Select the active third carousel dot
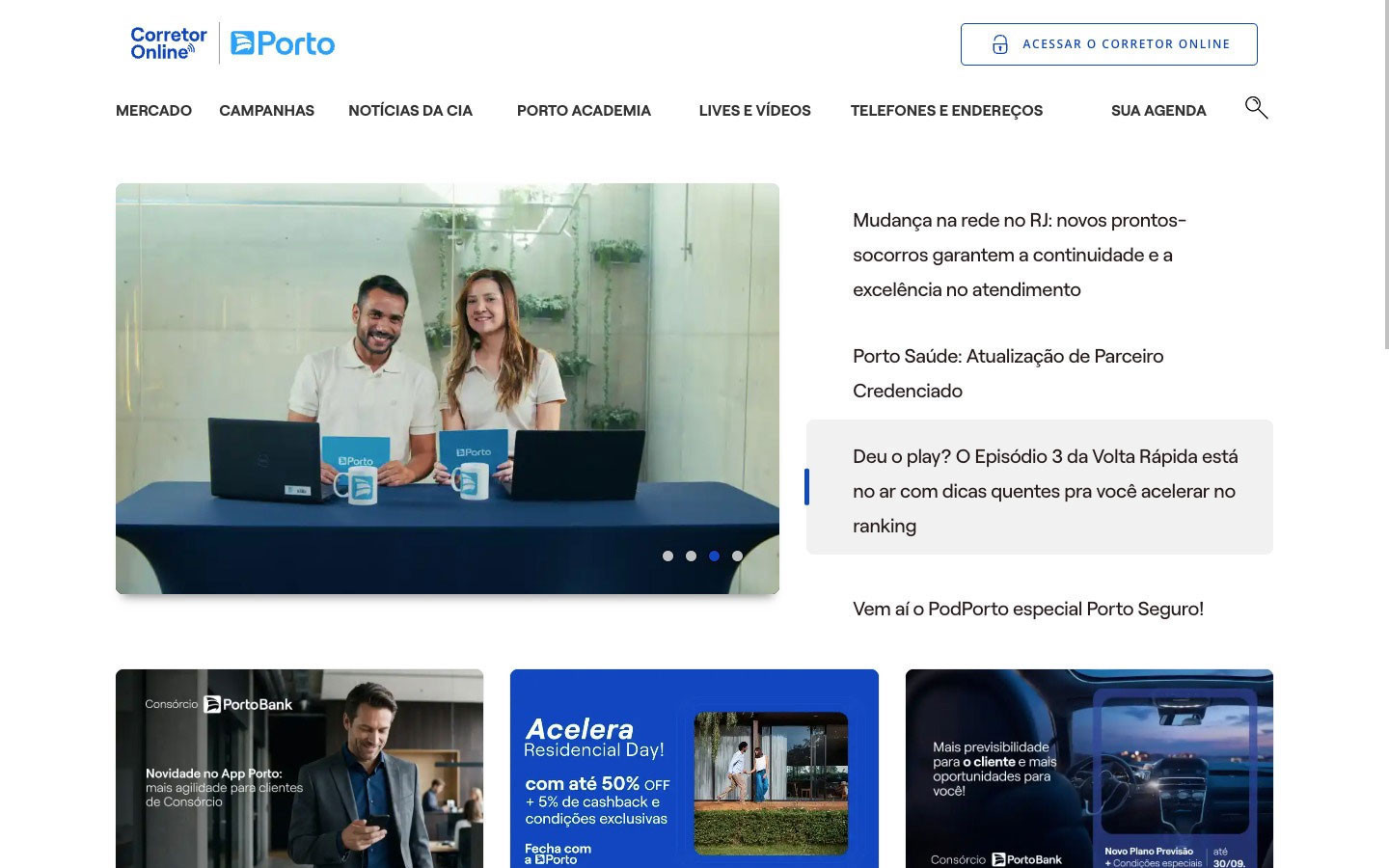This screenshot has height=868, width=1389. (714, 556)
